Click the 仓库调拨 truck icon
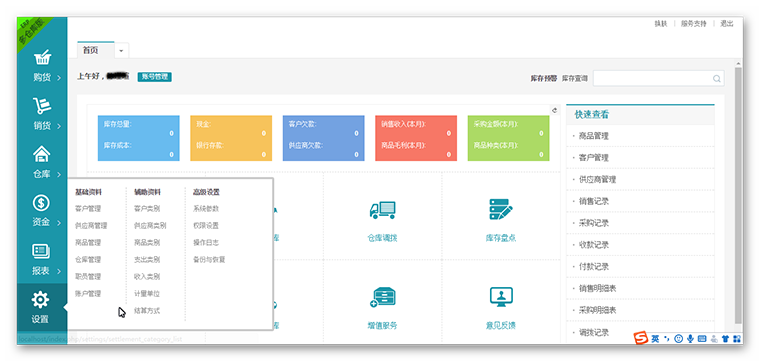The image size is (760, 361). pyautogui.click(x=382, y=210)
